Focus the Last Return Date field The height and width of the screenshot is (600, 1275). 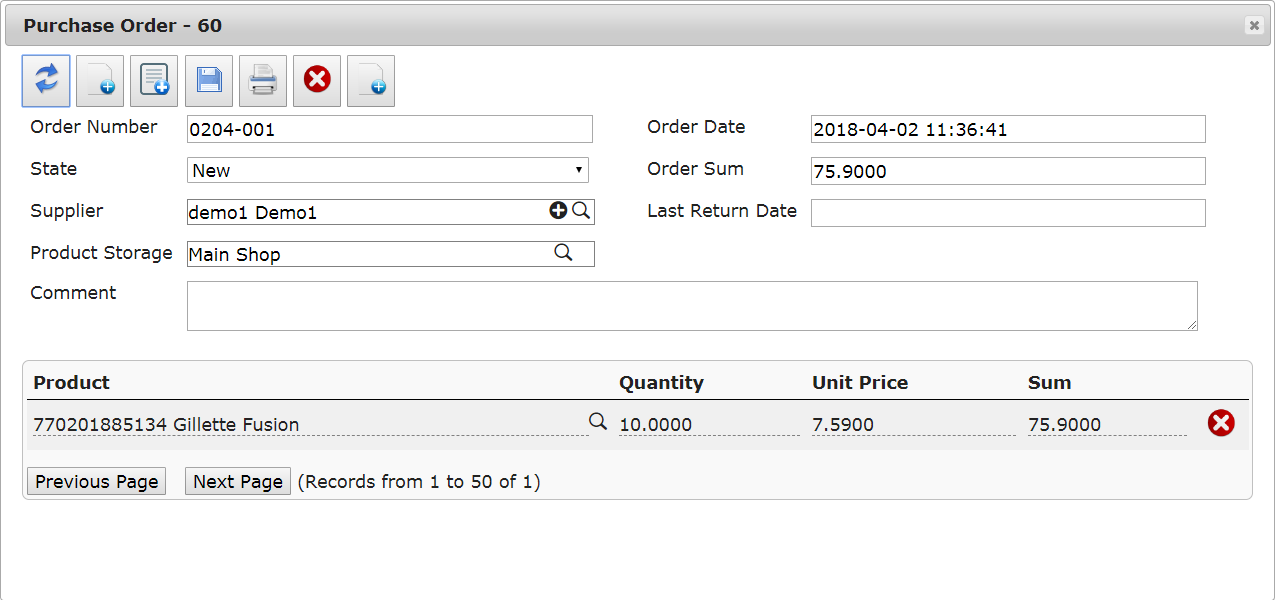point(1008,213)
